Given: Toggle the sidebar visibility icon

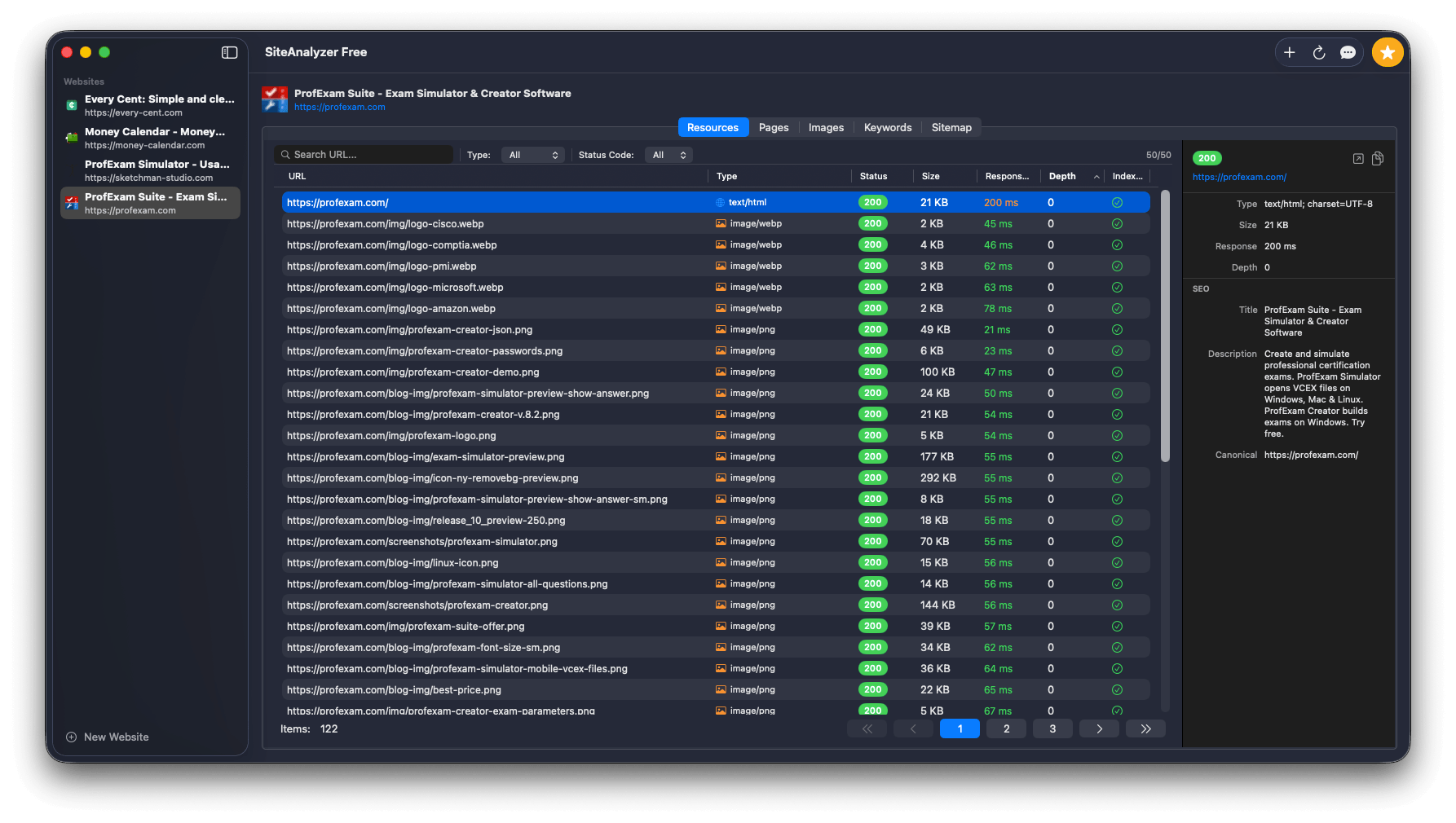Looking at the screenshot, I should click(x=229, y=52).
